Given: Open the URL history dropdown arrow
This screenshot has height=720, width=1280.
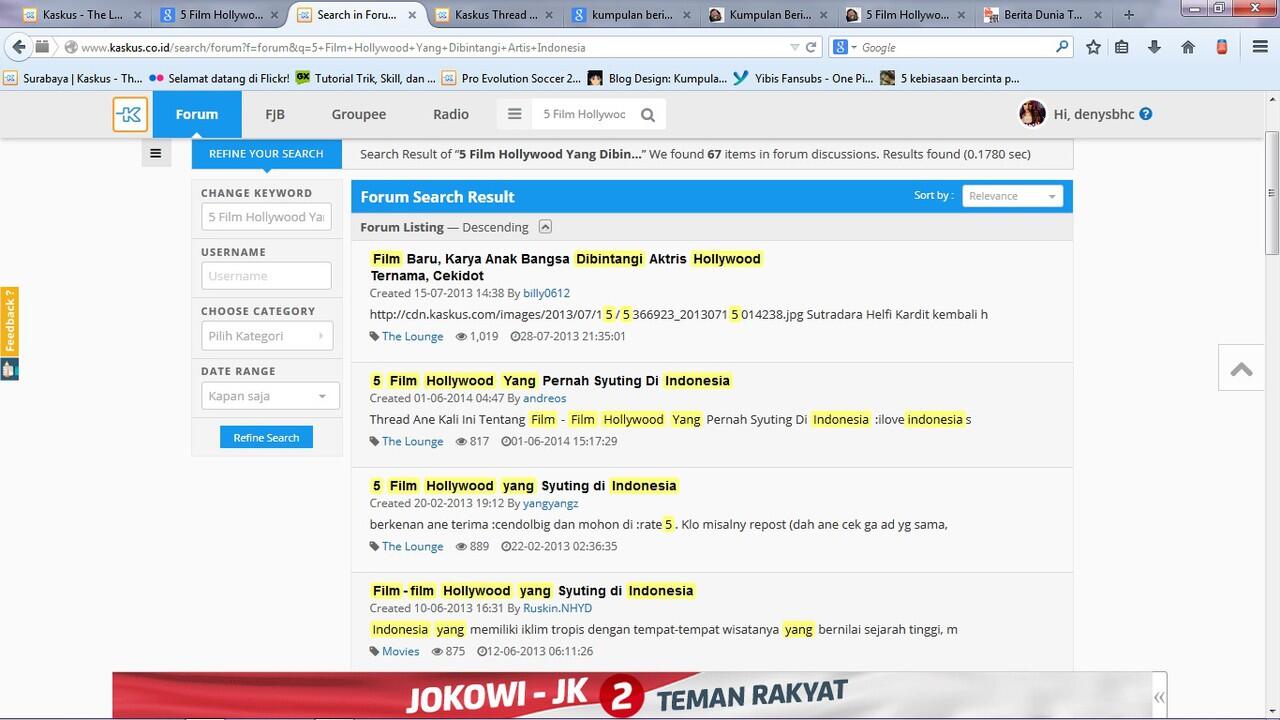Looking at the screenshot, I should 795,47.
